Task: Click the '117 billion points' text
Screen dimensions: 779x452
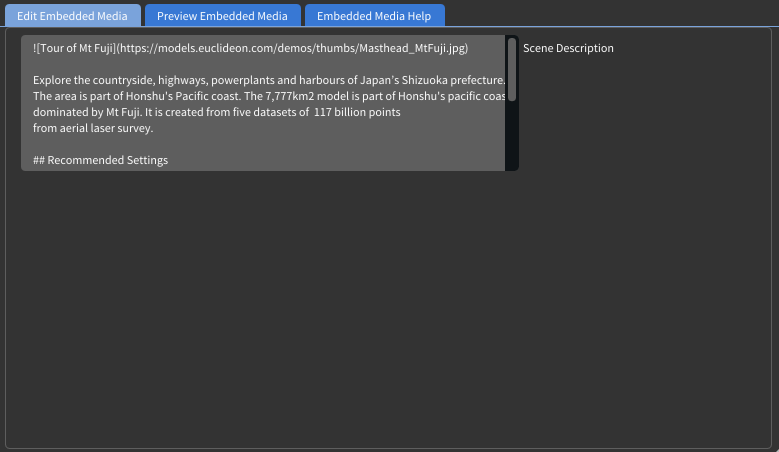Action: coord(356,112)
